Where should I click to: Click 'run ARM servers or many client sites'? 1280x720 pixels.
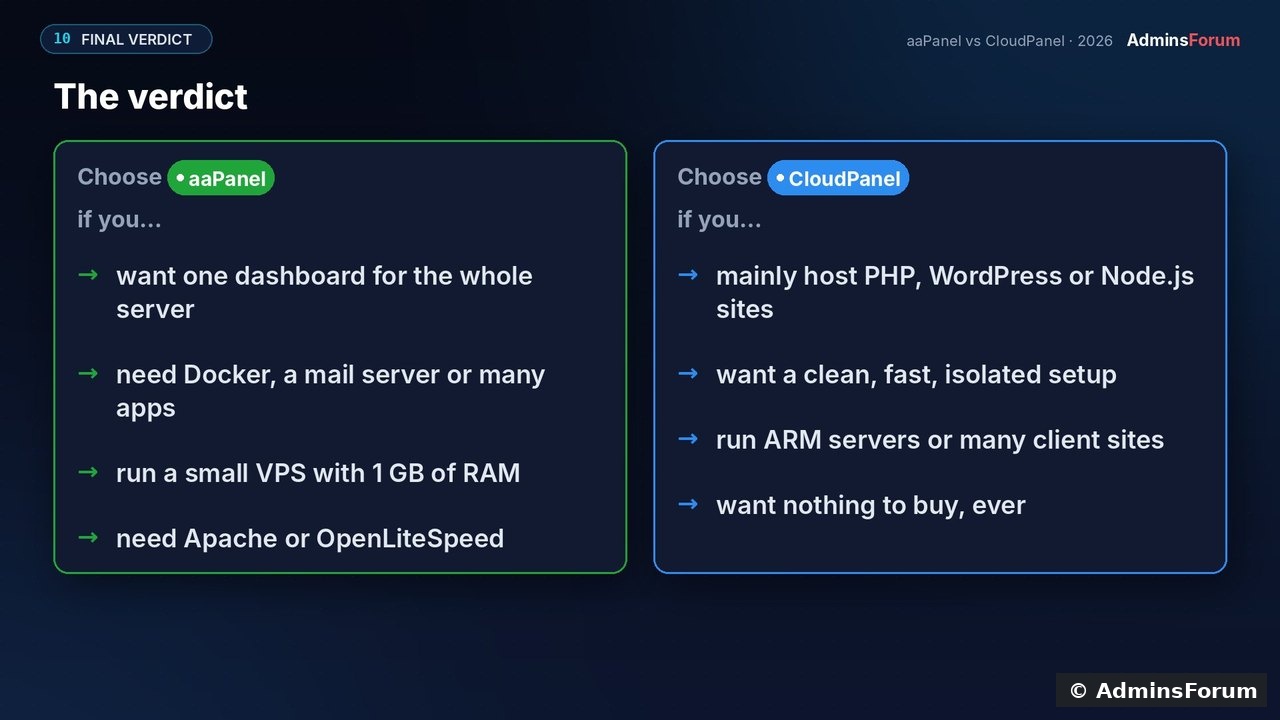(x=940, y=440)
